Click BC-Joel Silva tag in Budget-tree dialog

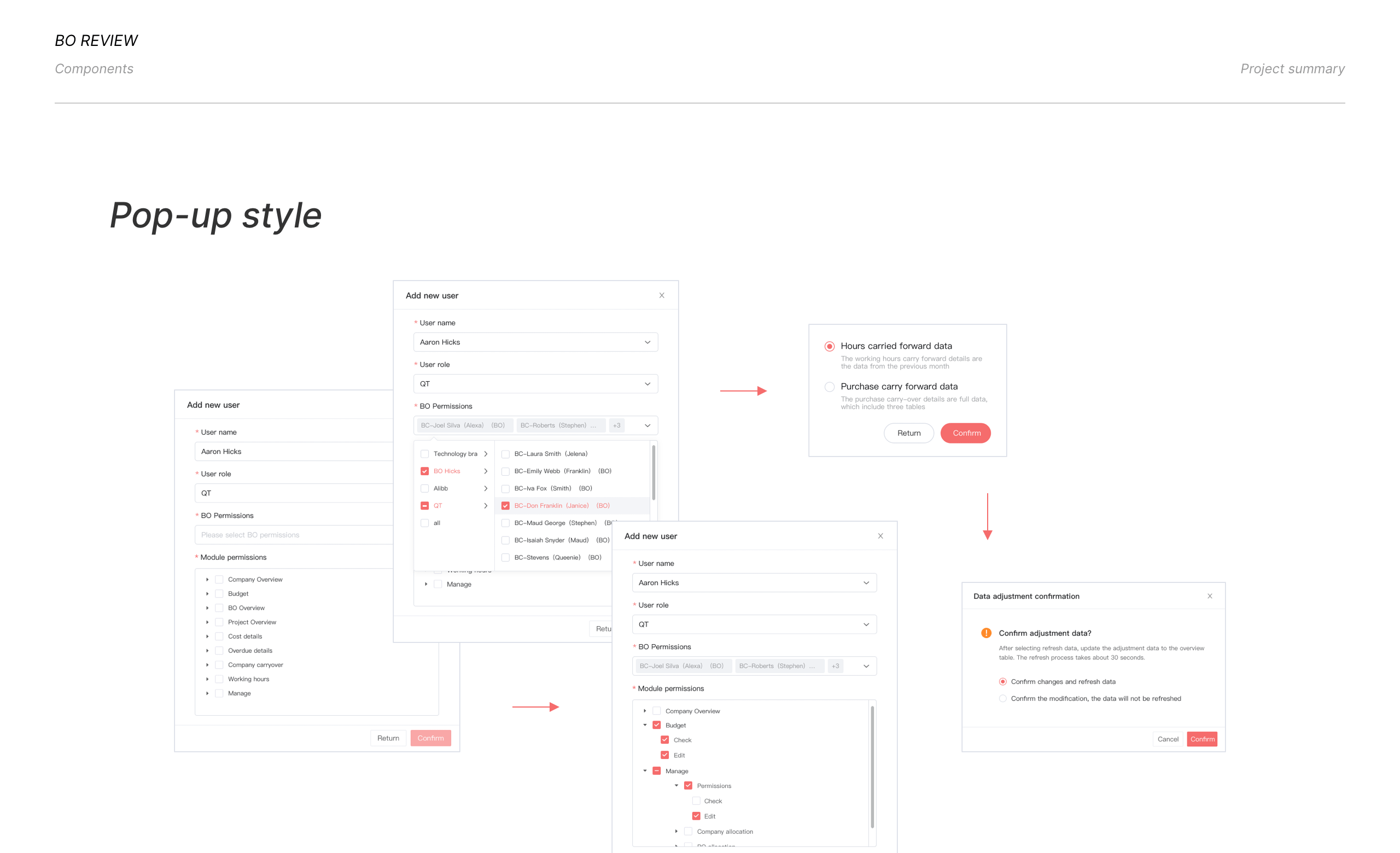[684, 666]
